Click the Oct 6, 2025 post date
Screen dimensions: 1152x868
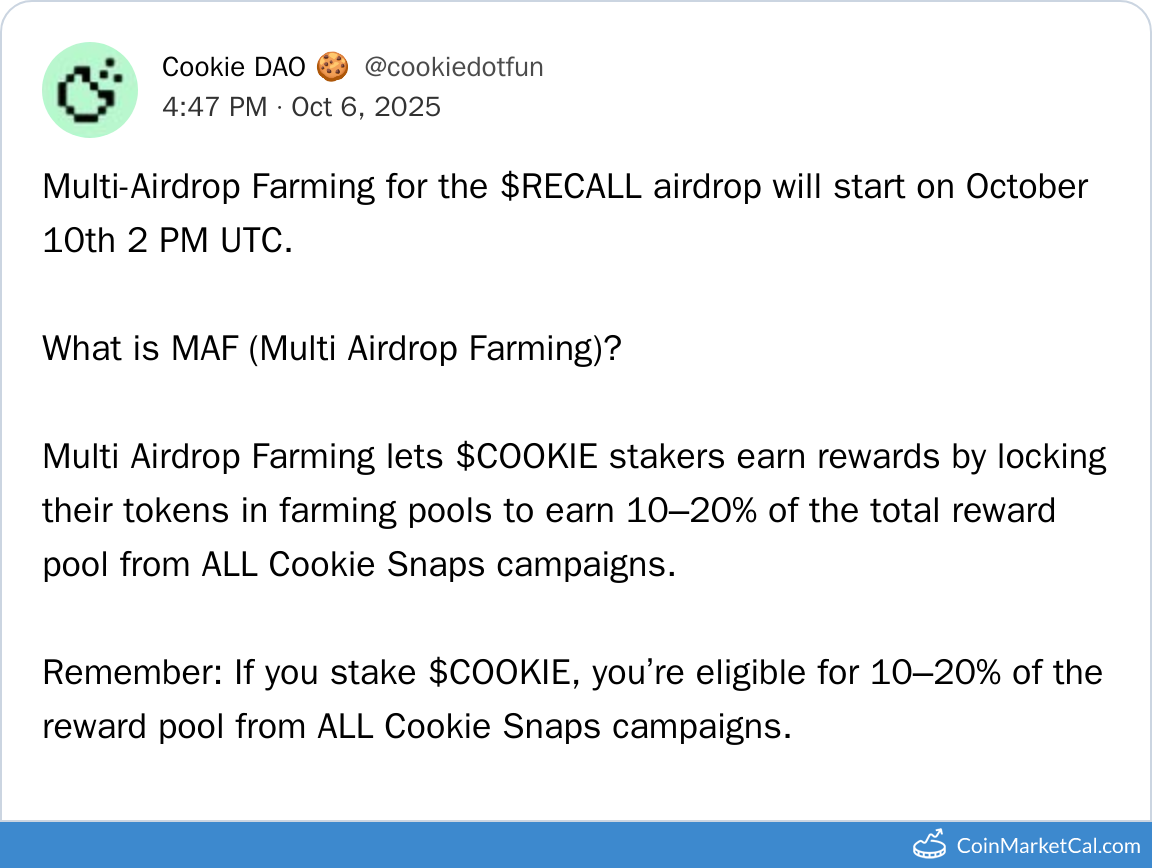click(365, 106)
